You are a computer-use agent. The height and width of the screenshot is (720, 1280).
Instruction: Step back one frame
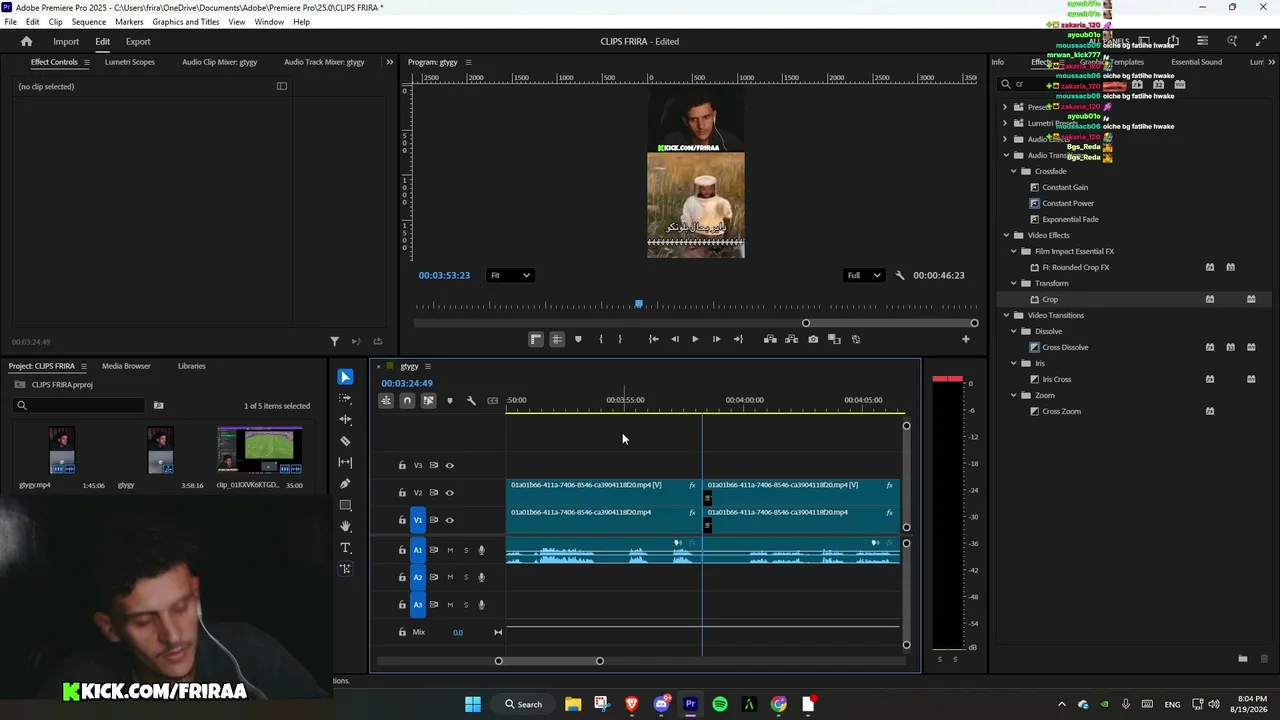[x=675, y=339]
